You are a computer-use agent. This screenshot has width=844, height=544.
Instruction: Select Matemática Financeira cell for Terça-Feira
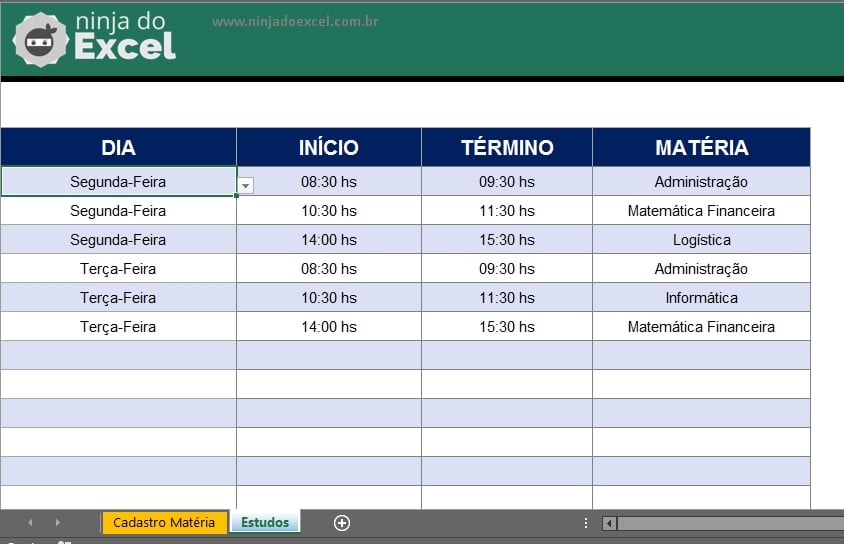(701, 327)
